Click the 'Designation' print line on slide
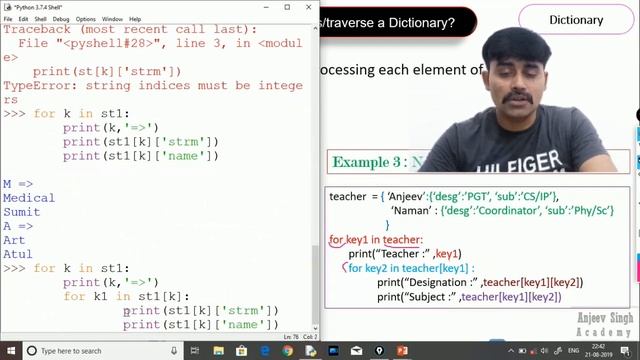640x360 pixels. click(x=480, y=282)
